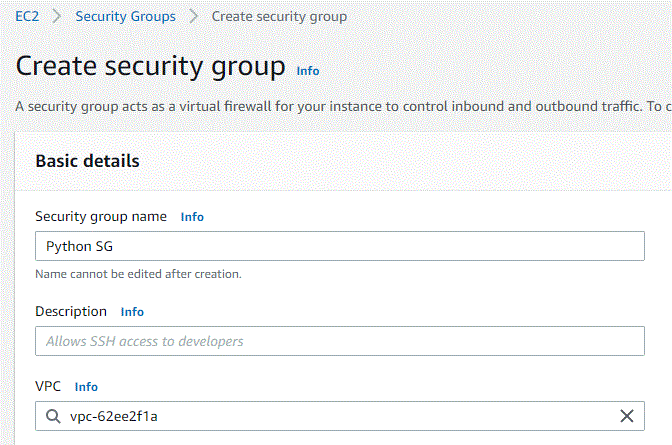
Task: Click the 'Name cannot be edited' hint text
Action: click(138, 274)
